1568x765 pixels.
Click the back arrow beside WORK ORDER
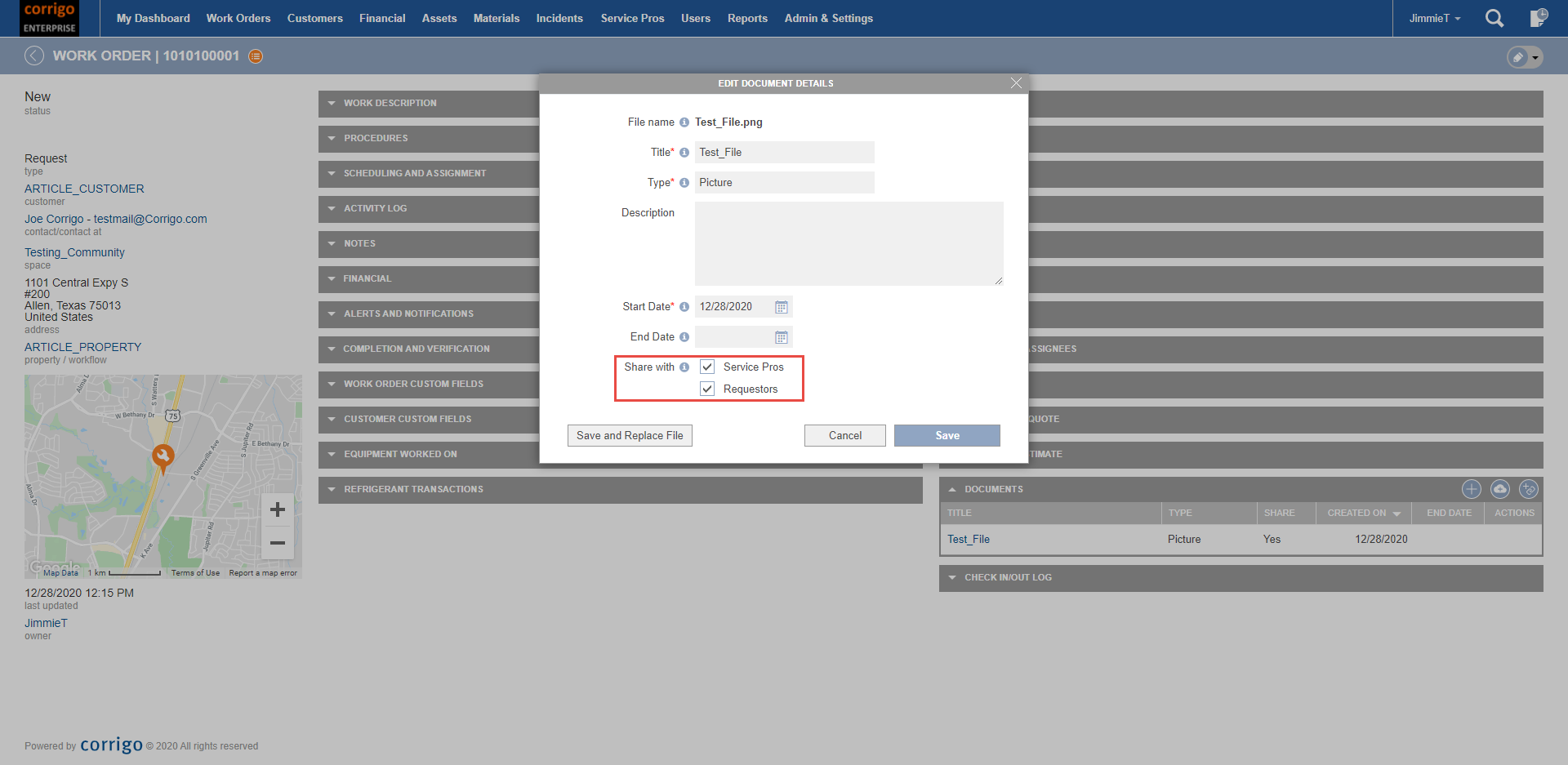point(34,56)
